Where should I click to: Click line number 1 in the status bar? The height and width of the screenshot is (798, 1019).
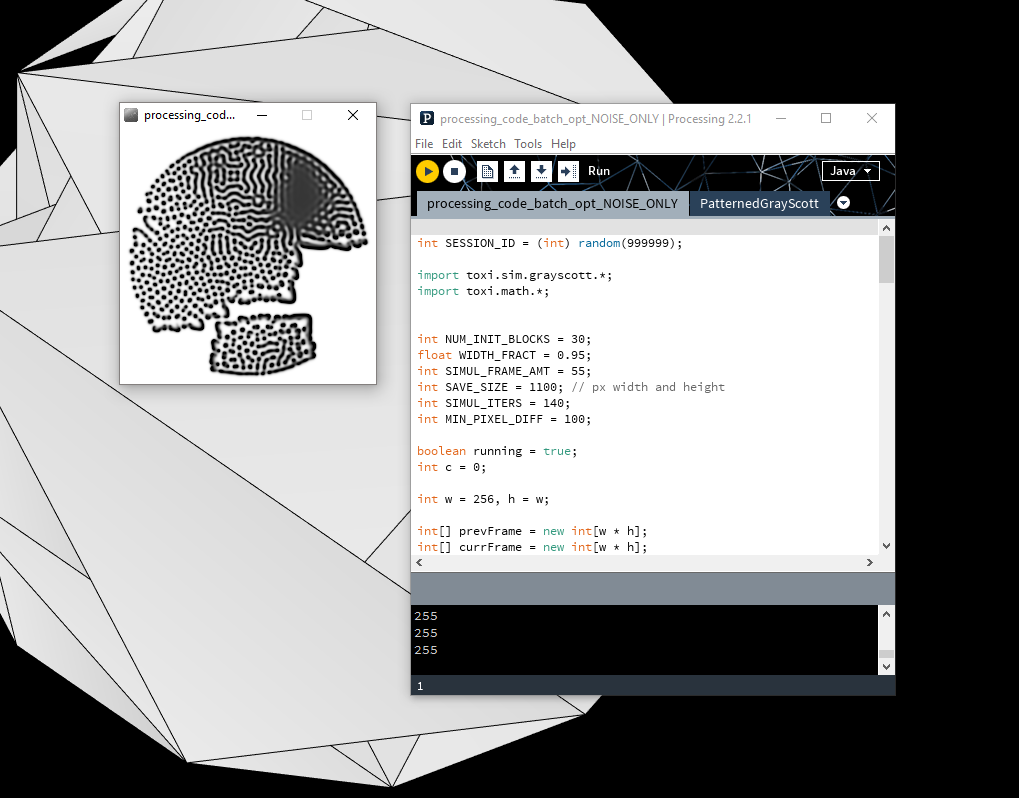tap(420, 686)
